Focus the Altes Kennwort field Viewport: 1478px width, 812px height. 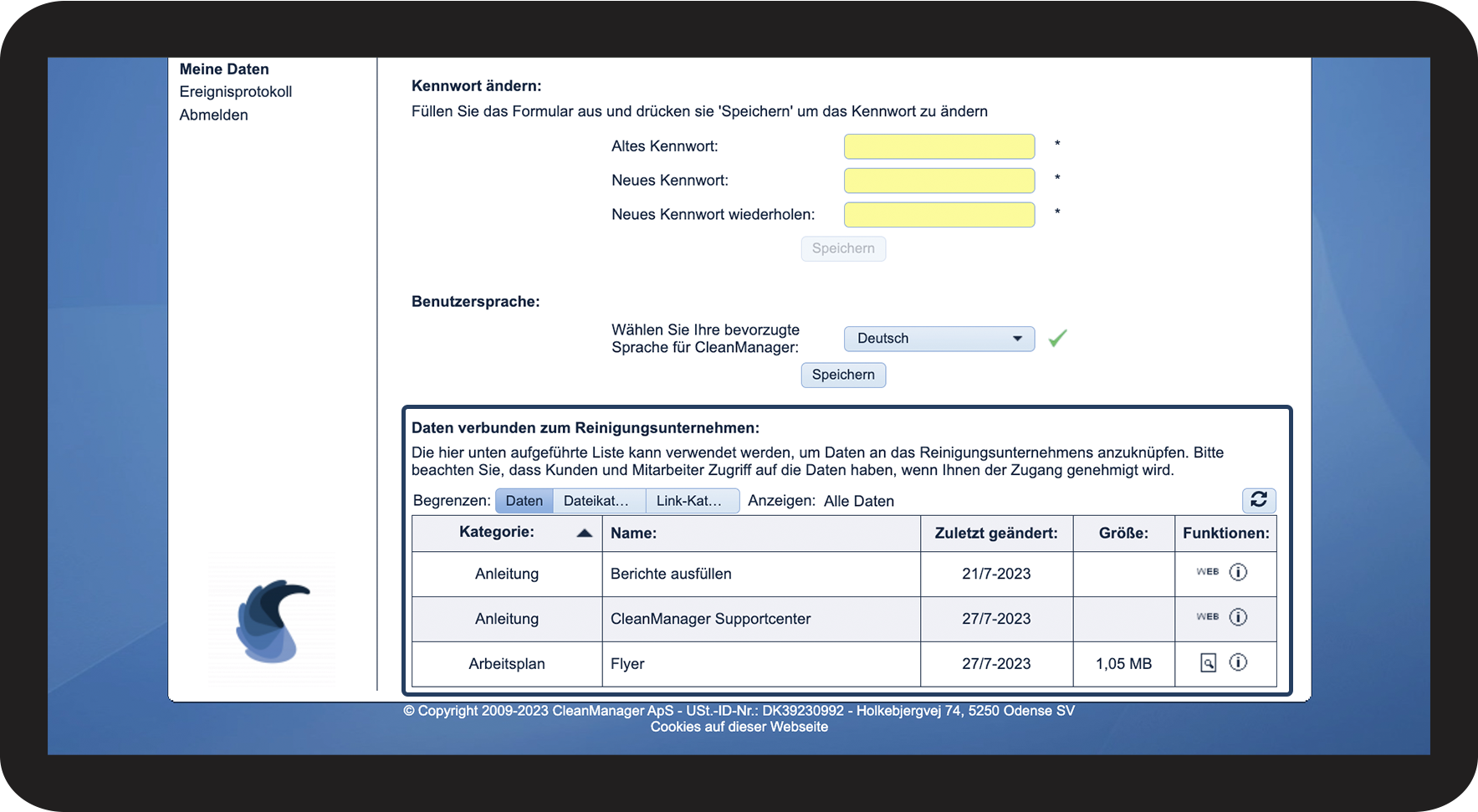click(x=938, y=146)
